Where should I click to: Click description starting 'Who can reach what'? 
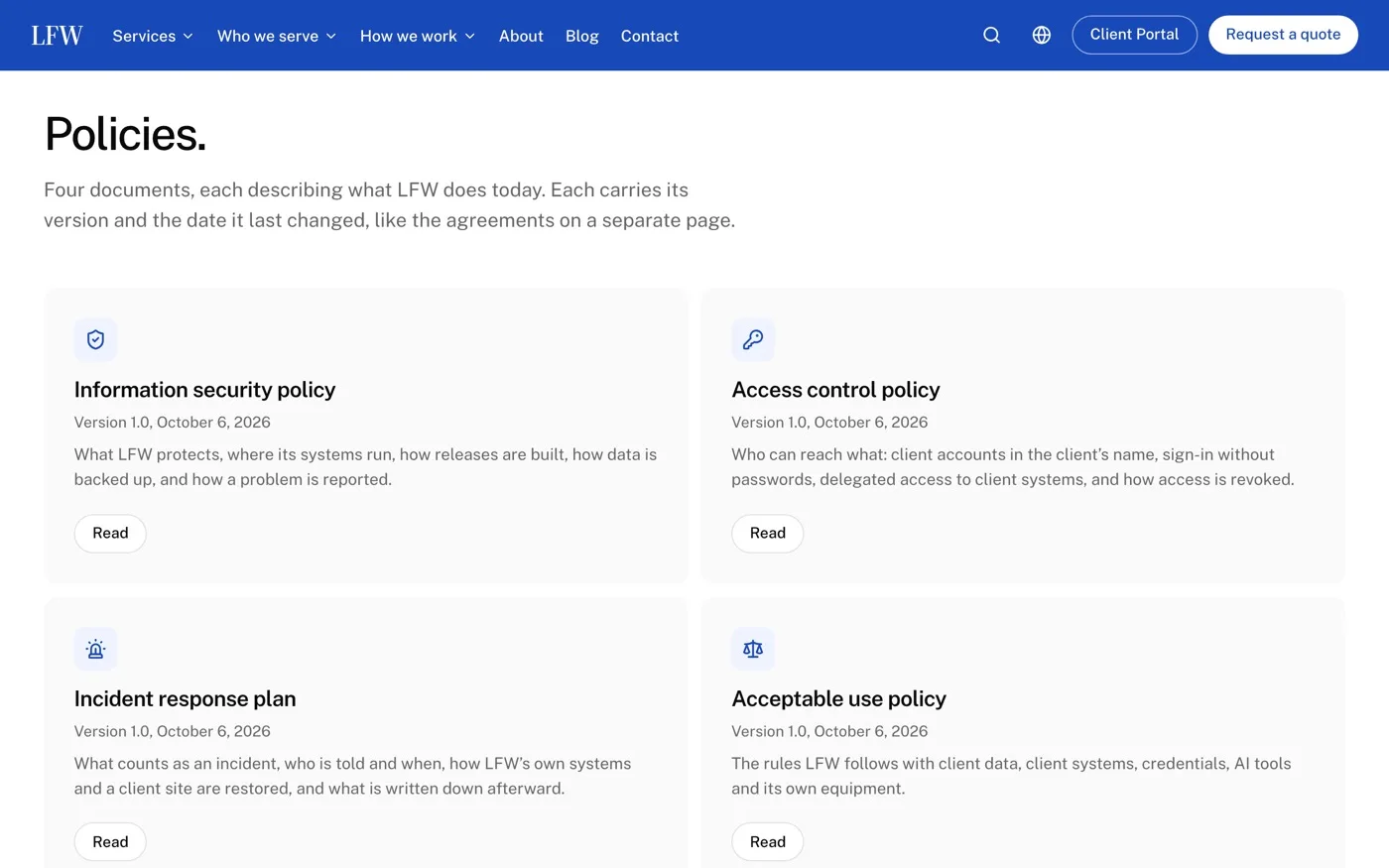point(1013,467)
